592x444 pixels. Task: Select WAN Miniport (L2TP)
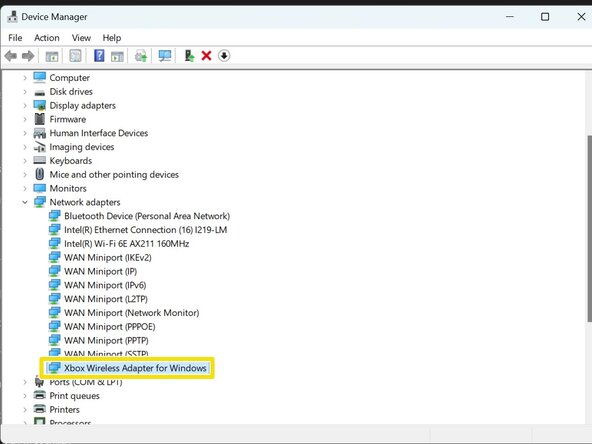pyautogui.click(x=106, y=299)
